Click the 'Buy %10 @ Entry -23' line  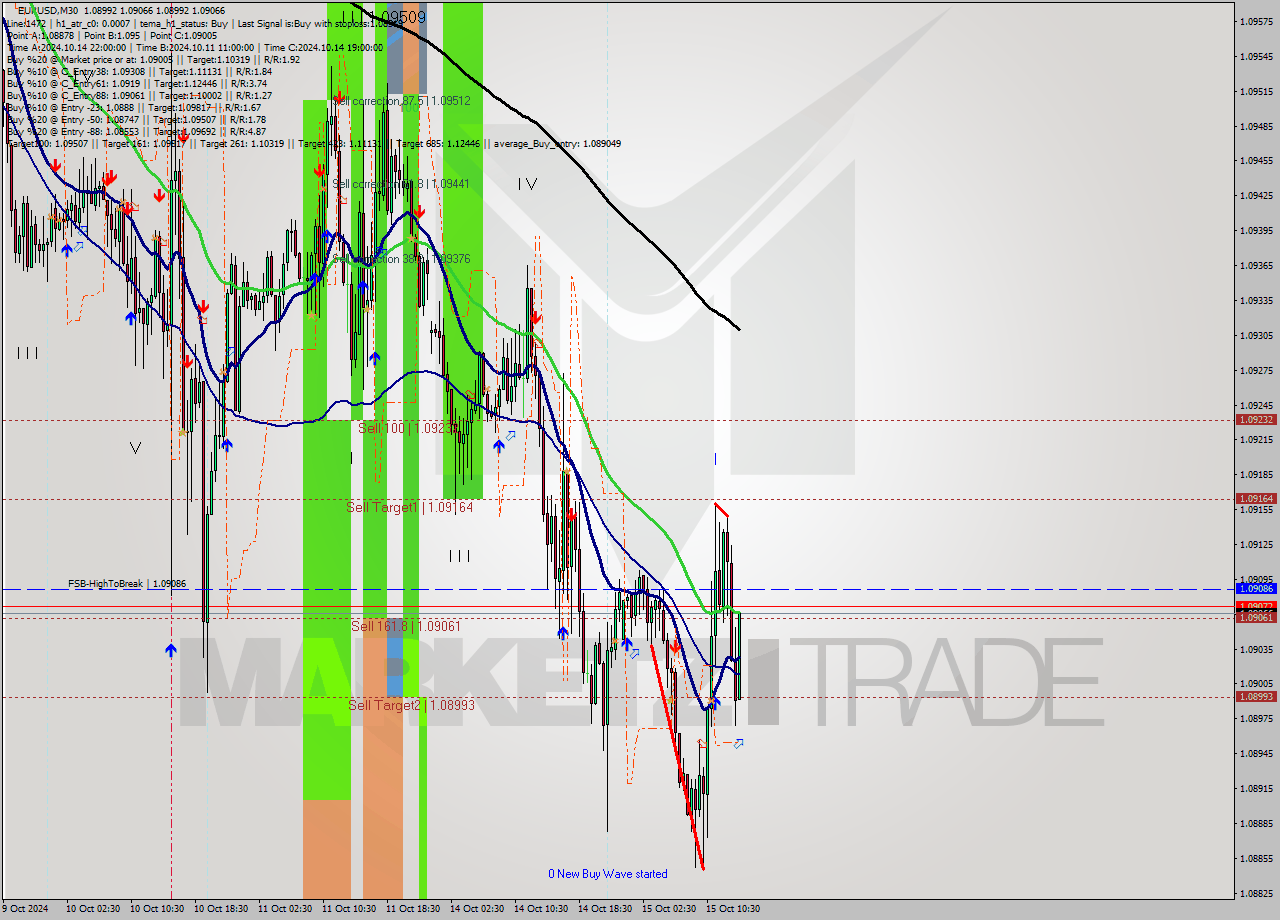[x=134, y=107]
